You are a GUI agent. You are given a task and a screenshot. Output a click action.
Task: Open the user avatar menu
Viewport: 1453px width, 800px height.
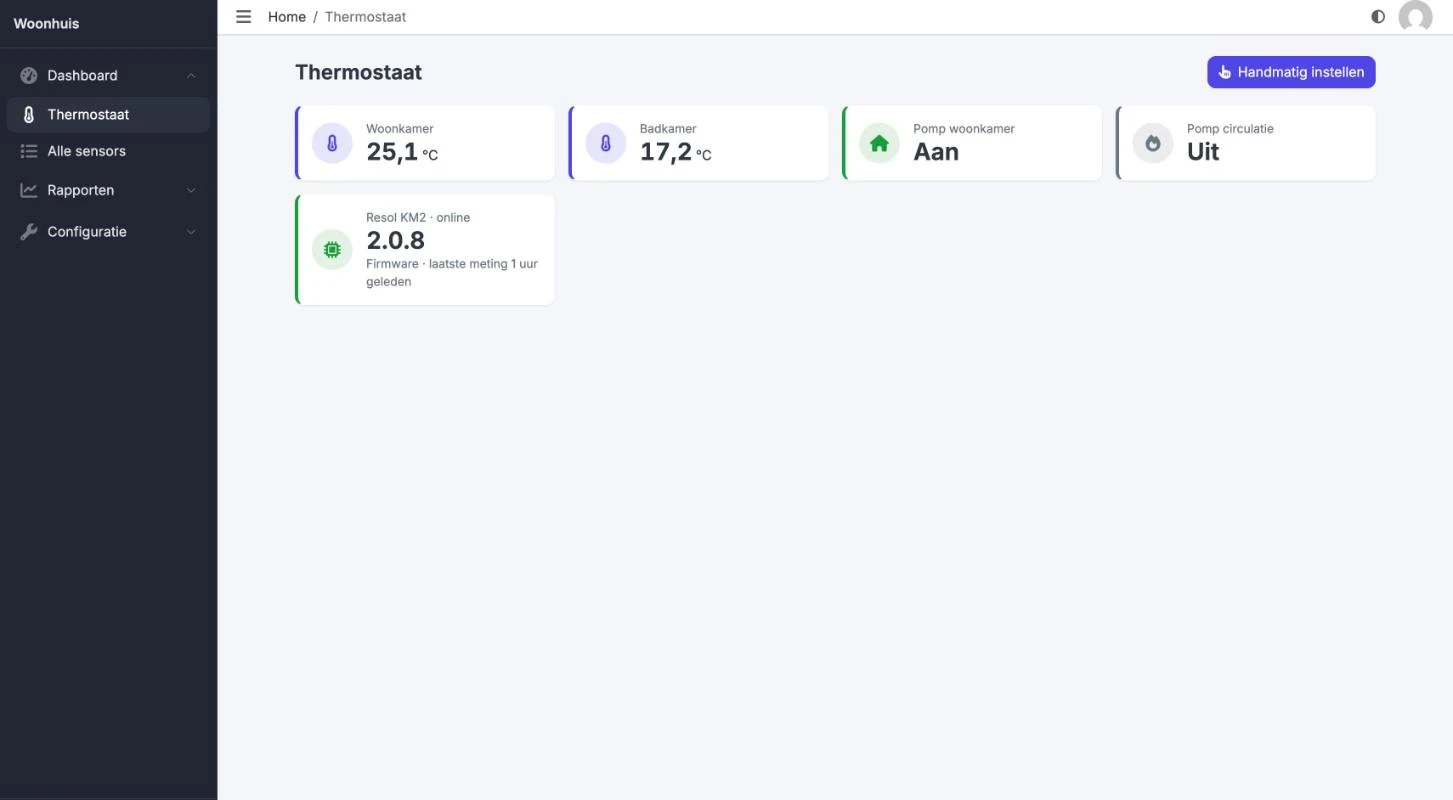click(x=1415, y=17)
